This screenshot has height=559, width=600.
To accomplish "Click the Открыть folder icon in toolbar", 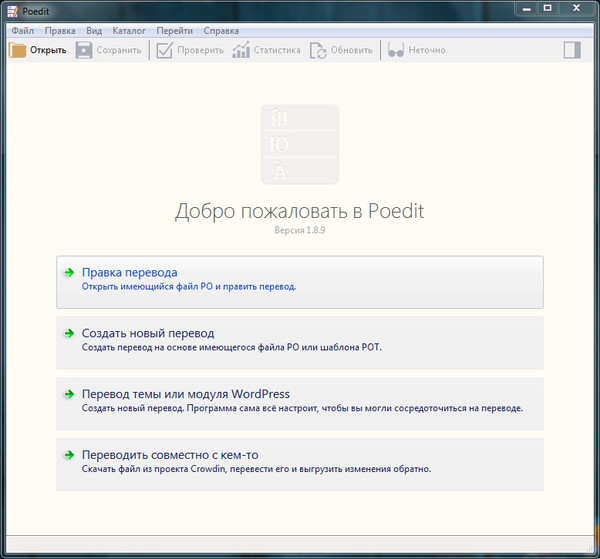I will pyautogui.click(x=17, y=50).
